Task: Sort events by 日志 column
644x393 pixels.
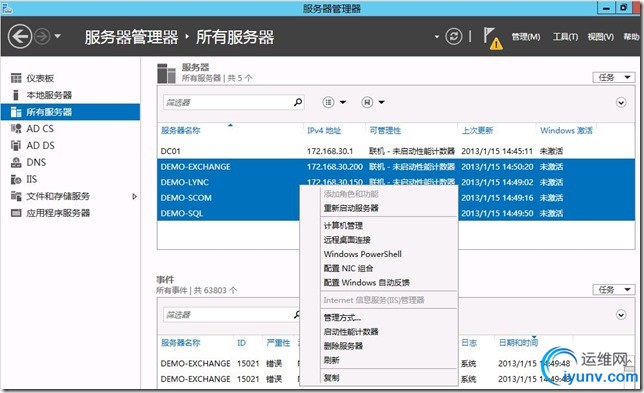Action: click(469, 343)
